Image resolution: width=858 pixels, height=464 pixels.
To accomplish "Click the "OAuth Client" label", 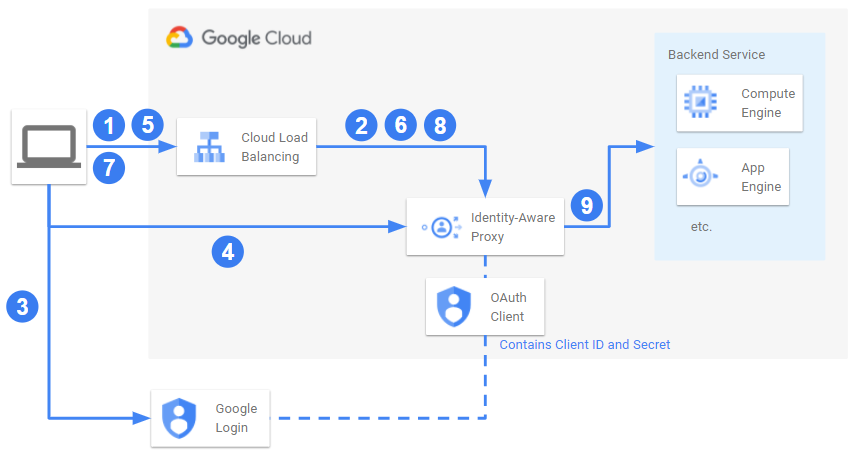I will click(508, 307).
